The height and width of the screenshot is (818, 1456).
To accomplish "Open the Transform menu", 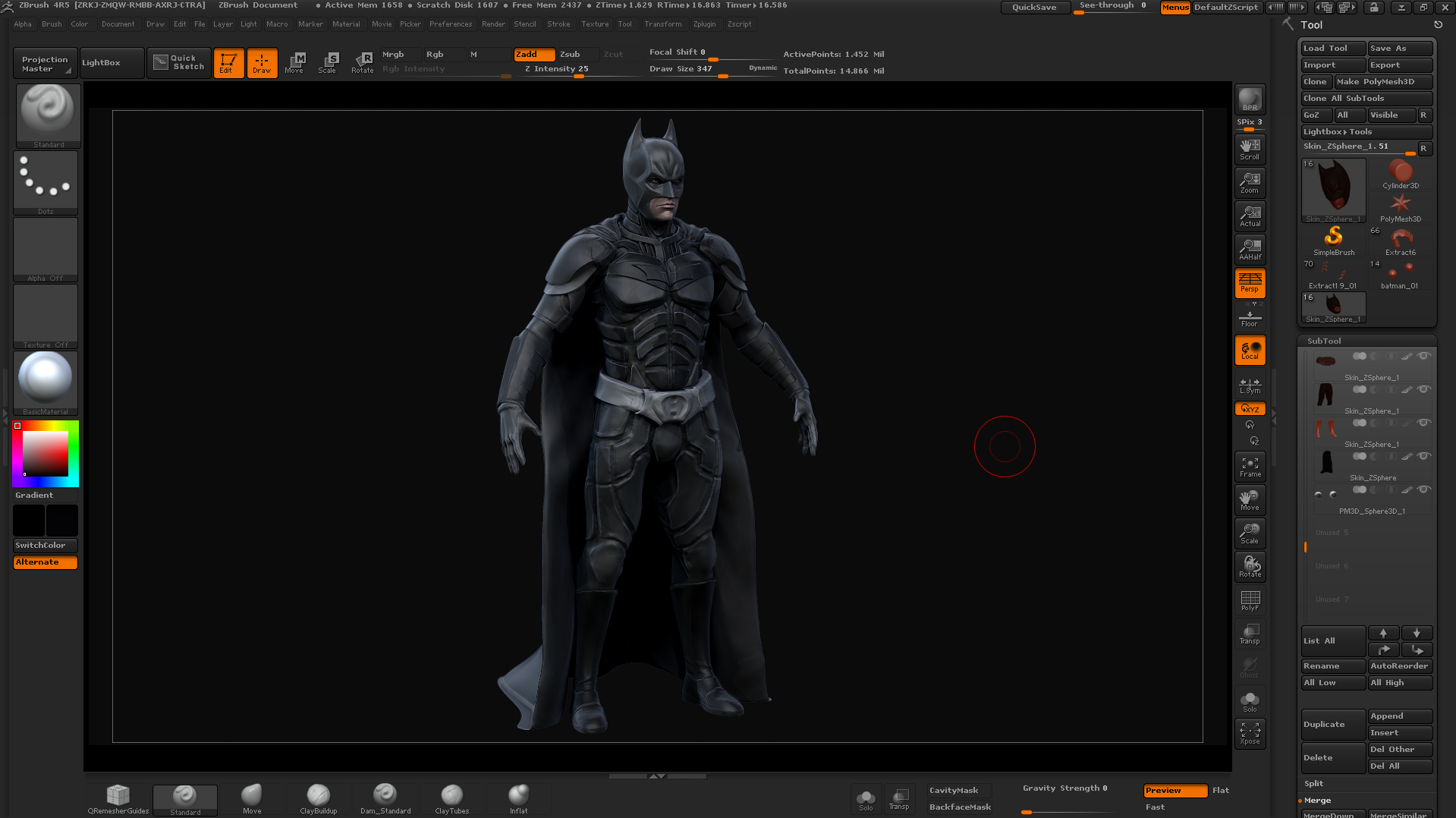I will (663, 24).
